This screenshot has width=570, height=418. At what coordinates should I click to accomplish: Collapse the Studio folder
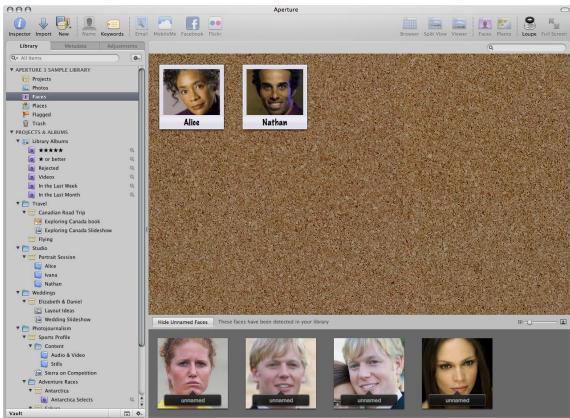(x=17, y=248)
